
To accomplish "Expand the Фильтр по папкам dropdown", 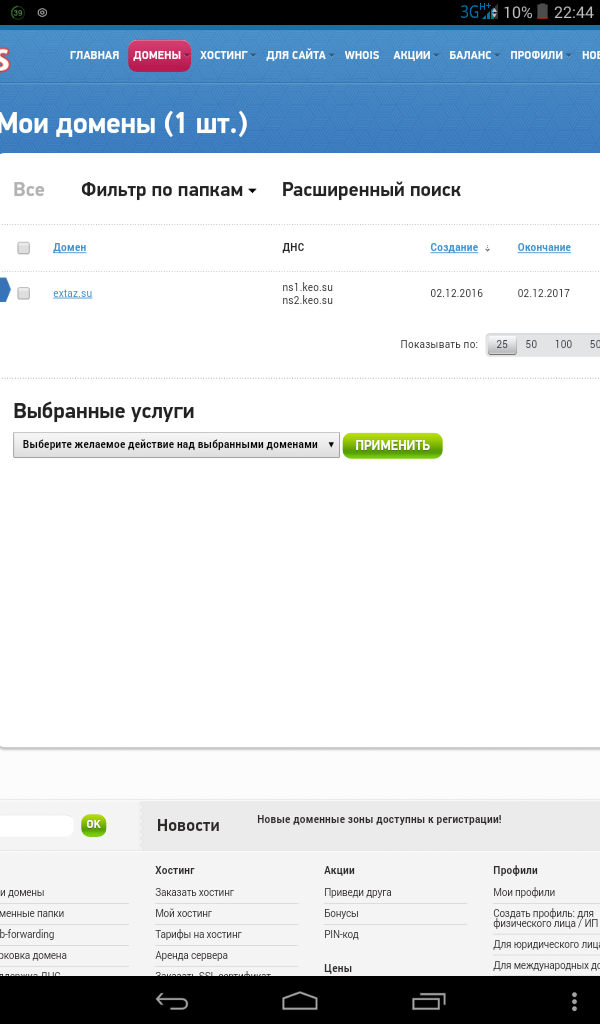I will [x=169, y=190].
